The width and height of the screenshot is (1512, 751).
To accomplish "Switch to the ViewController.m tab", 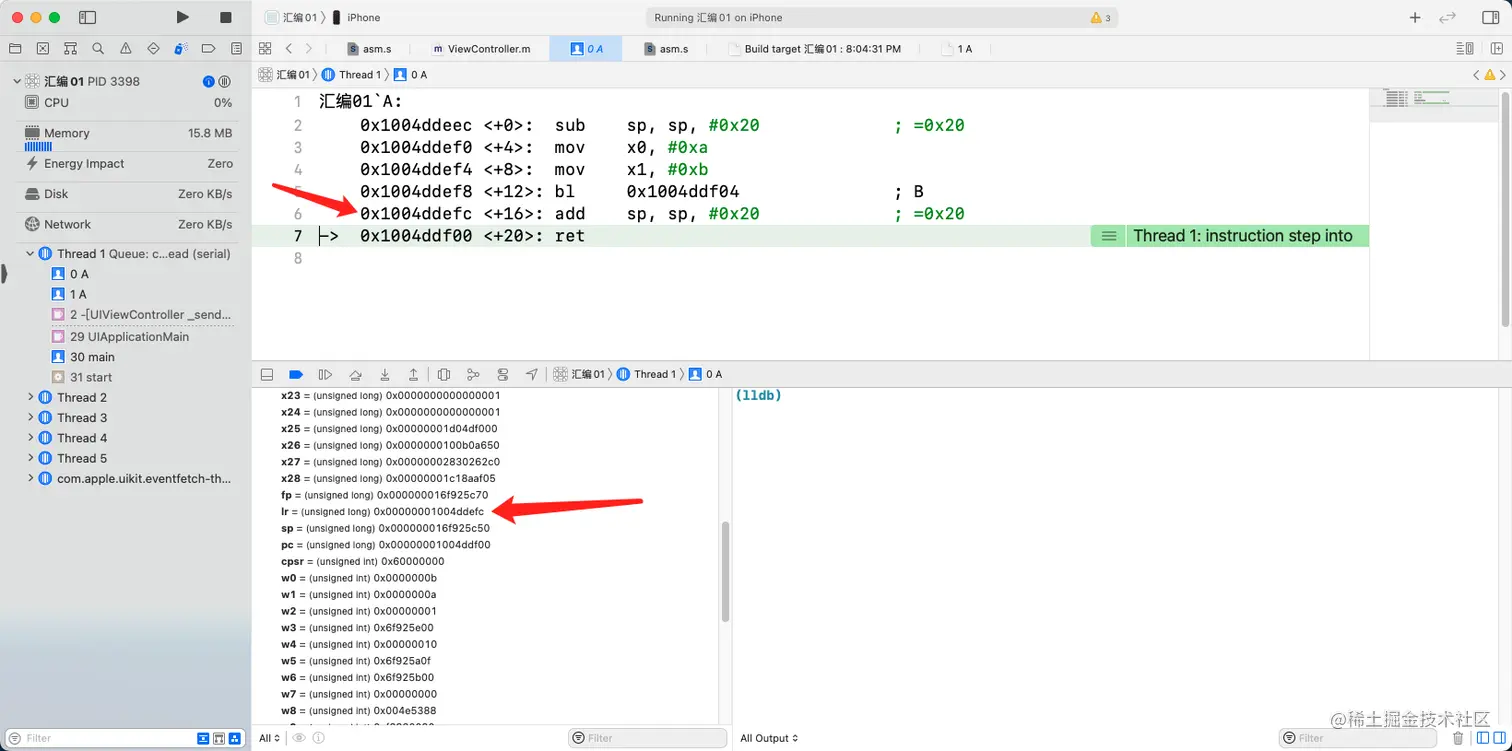I will 481,48.
